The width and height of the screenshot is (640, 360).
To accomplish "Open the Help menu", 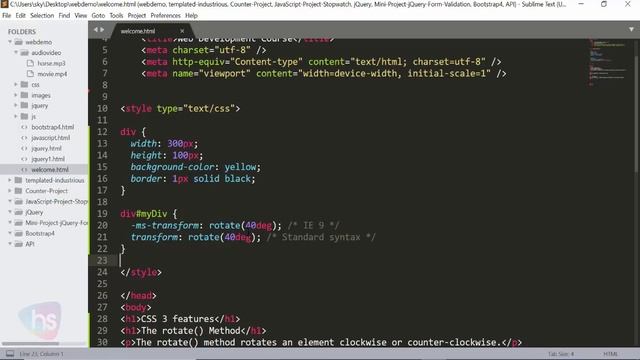I will 191,16.
